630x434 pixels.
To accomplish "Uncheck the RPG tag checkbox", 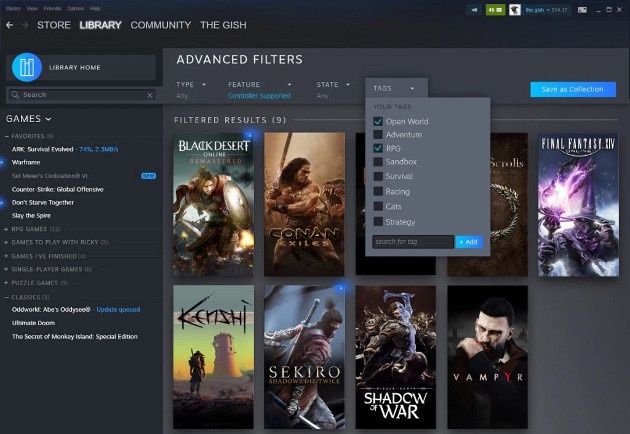I will (378, 148).
